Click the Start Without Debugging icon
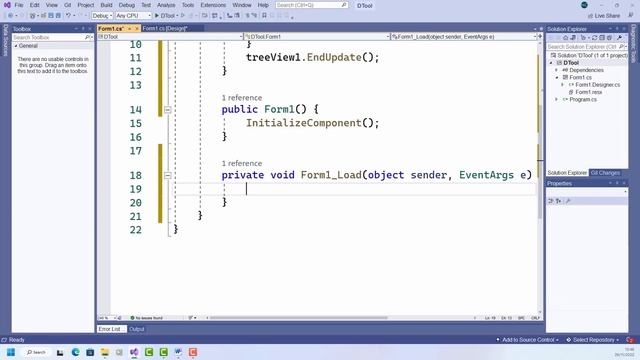The image size is (640, 360). click(183, 16)
